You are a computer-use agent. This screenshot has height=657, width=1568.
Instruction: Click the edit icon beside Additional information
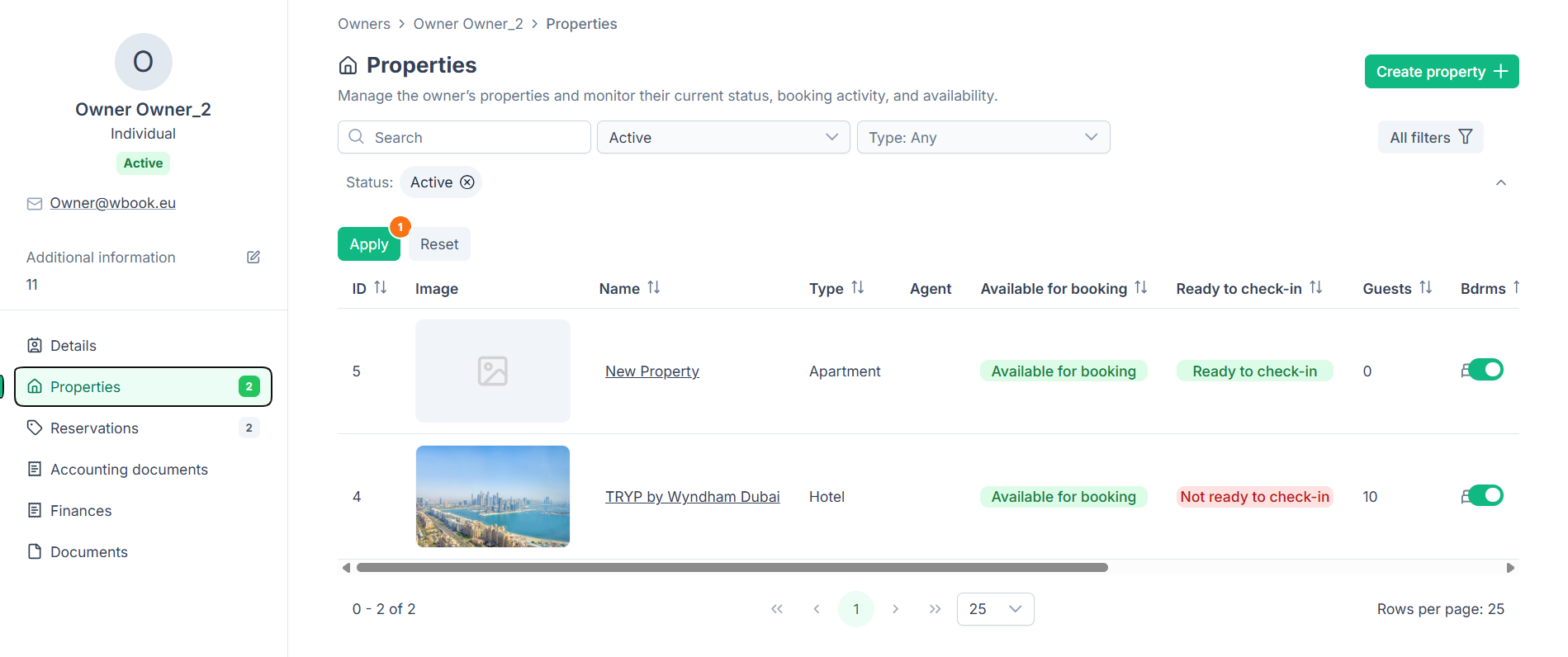[x=253, y=258]
